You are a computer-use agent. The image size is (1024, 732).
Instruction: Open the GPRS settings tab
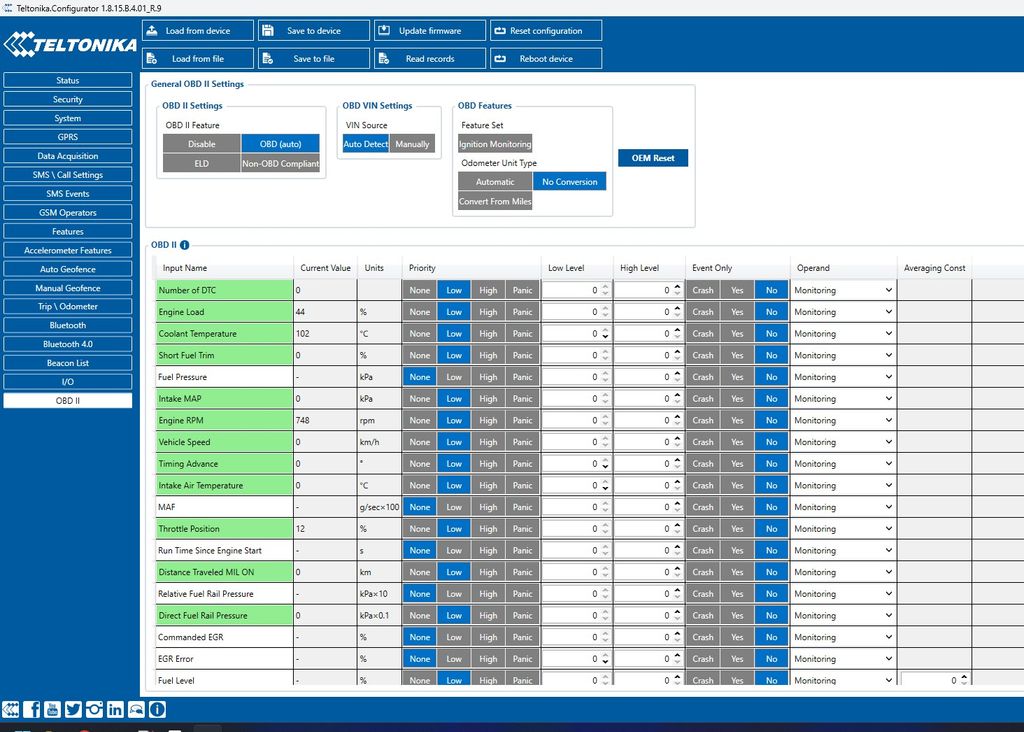[x=67, y=137]
